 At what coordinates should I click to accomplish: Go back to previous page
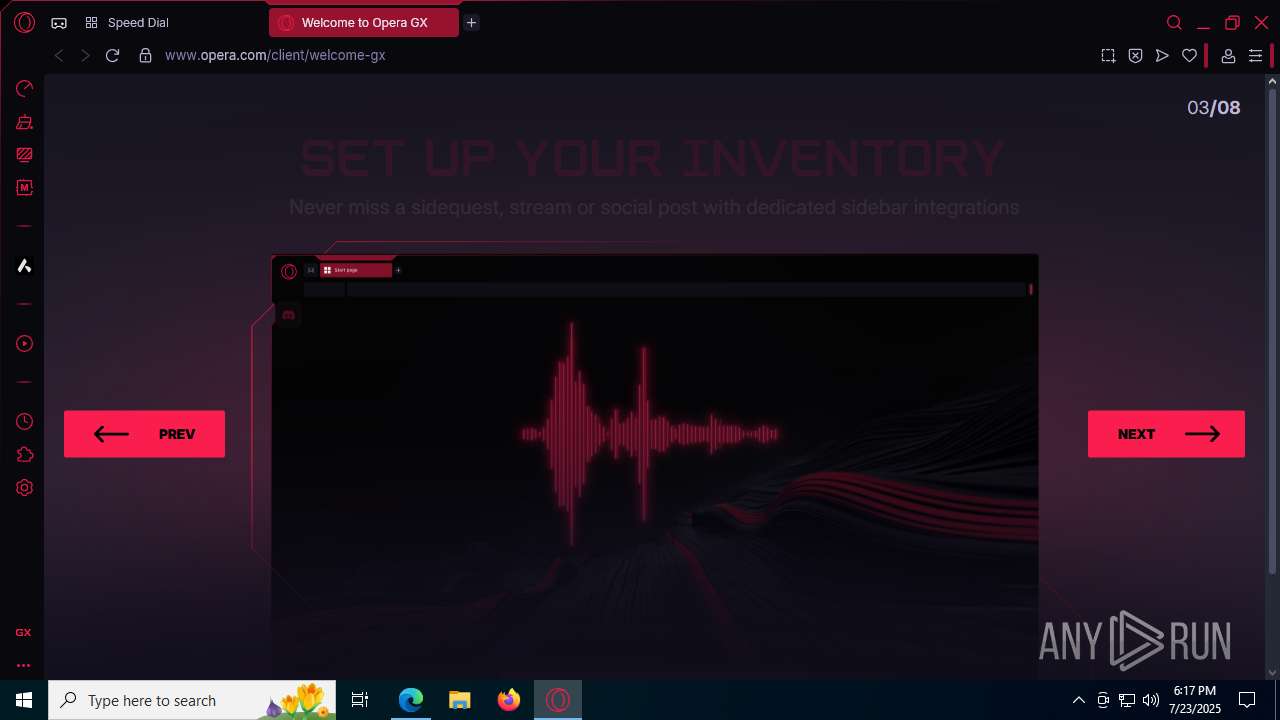[x=59, y=56]
